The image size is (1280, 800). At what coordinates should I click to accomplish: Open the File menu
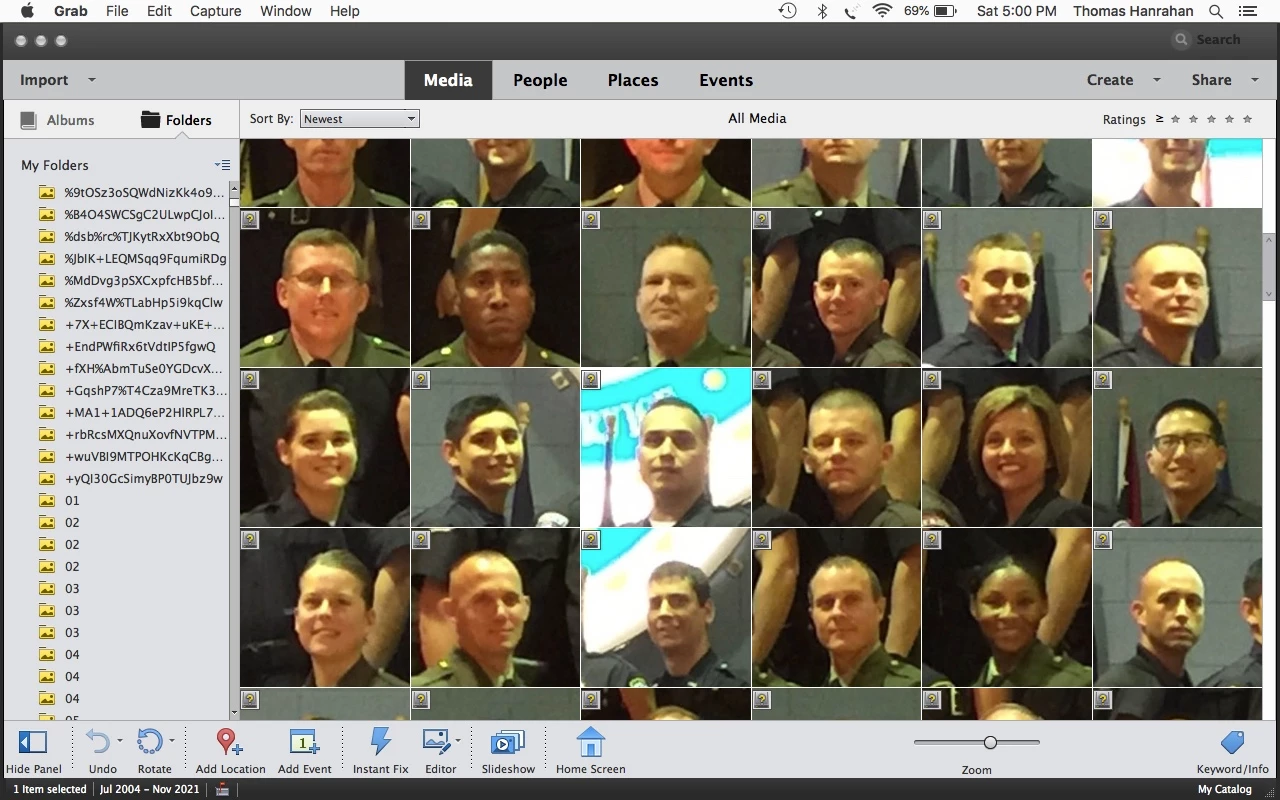(x=117, y=11)
